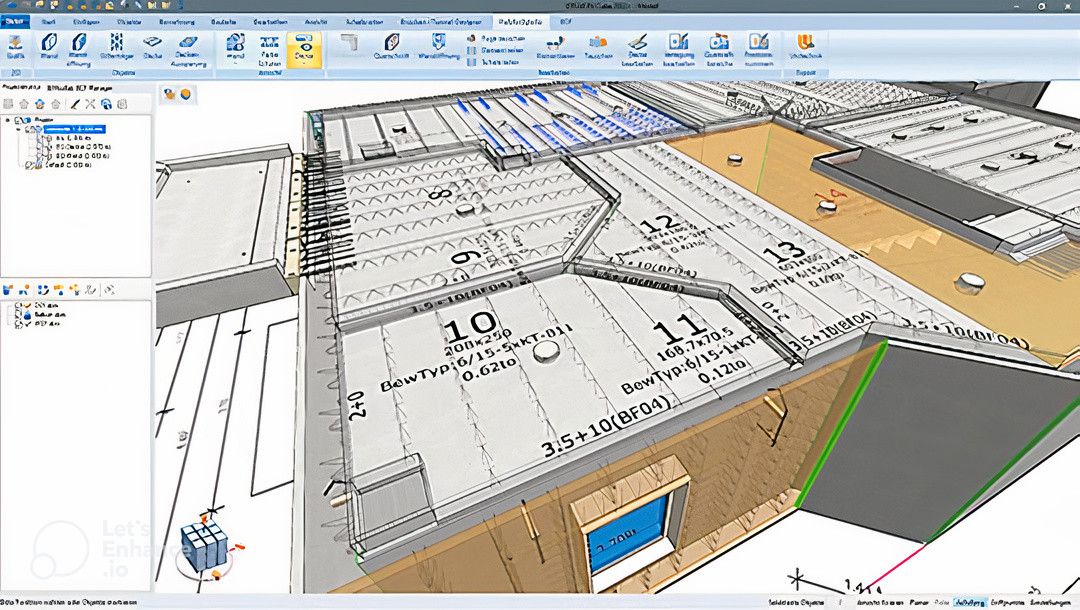The image size is (1080, 610).
Task: Open the blue file menu tab
Action: tap(16, 20)
